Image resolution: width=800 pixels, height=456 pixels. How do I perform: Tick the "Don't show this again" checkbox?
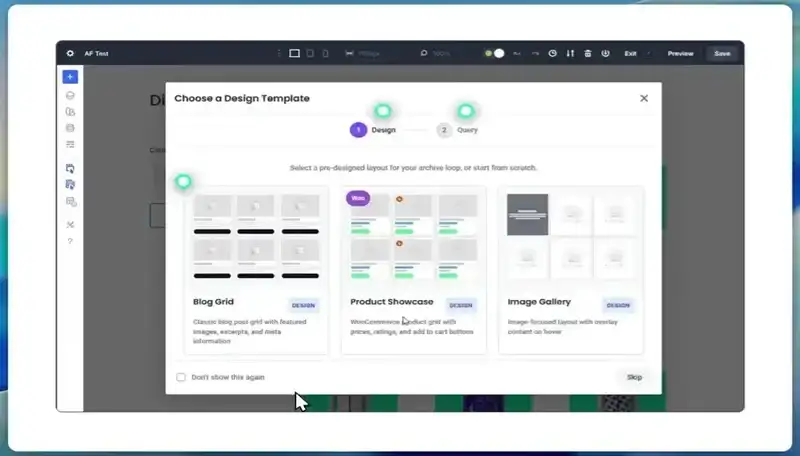pyautogui.click(x=181, y=377)
